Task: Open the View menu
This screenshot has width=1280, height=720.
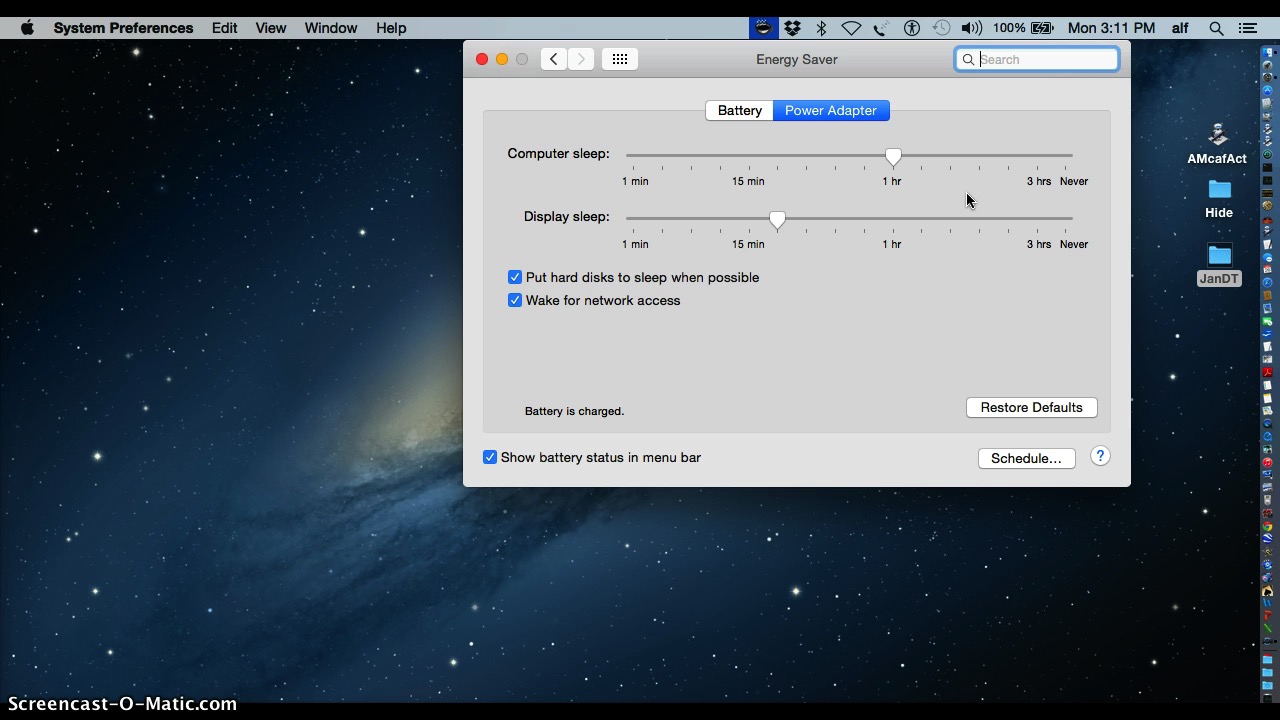Action: point(270,28)
